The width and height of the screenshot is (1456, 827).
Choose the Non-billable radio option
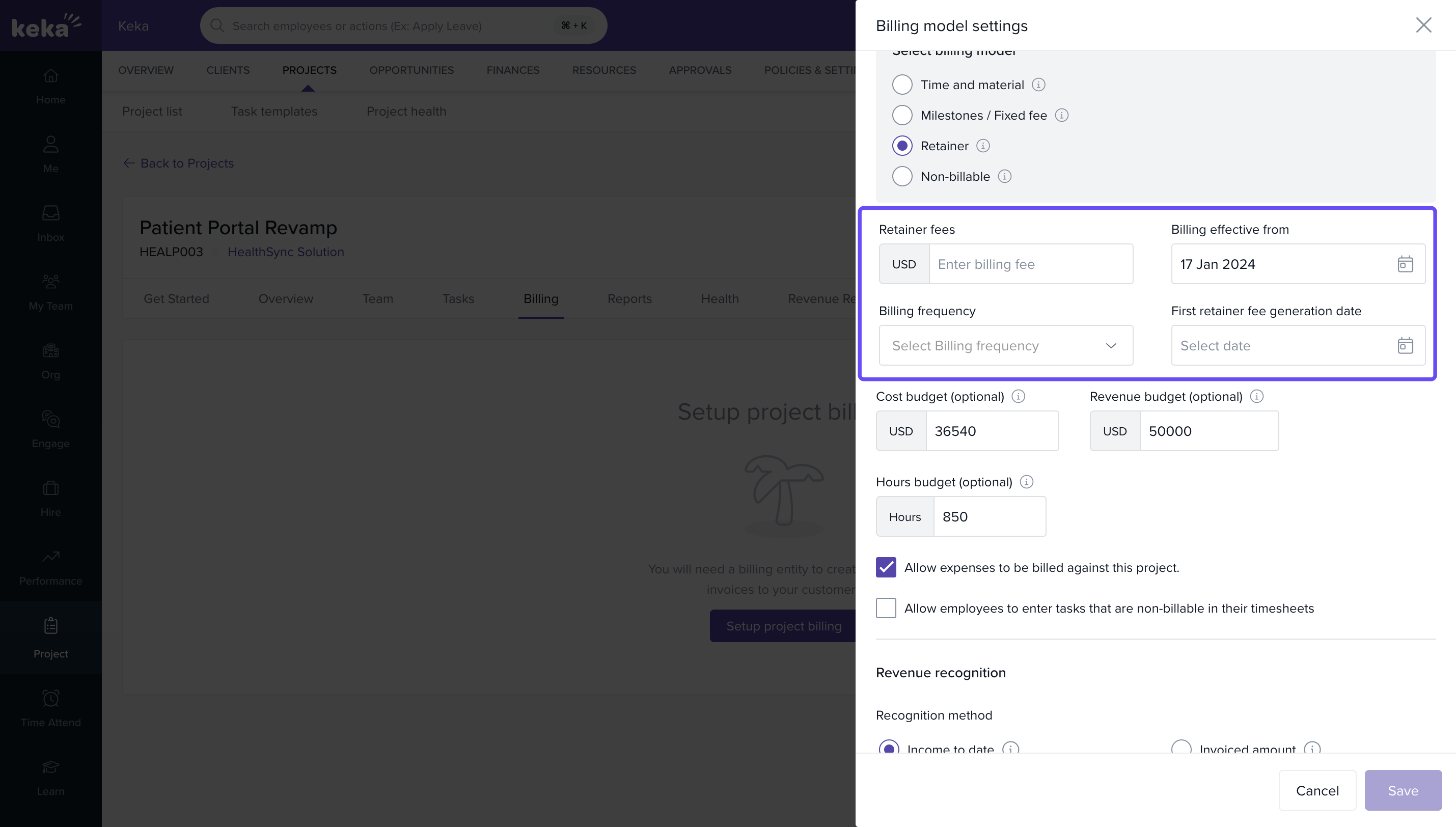[x=902, y=177]
